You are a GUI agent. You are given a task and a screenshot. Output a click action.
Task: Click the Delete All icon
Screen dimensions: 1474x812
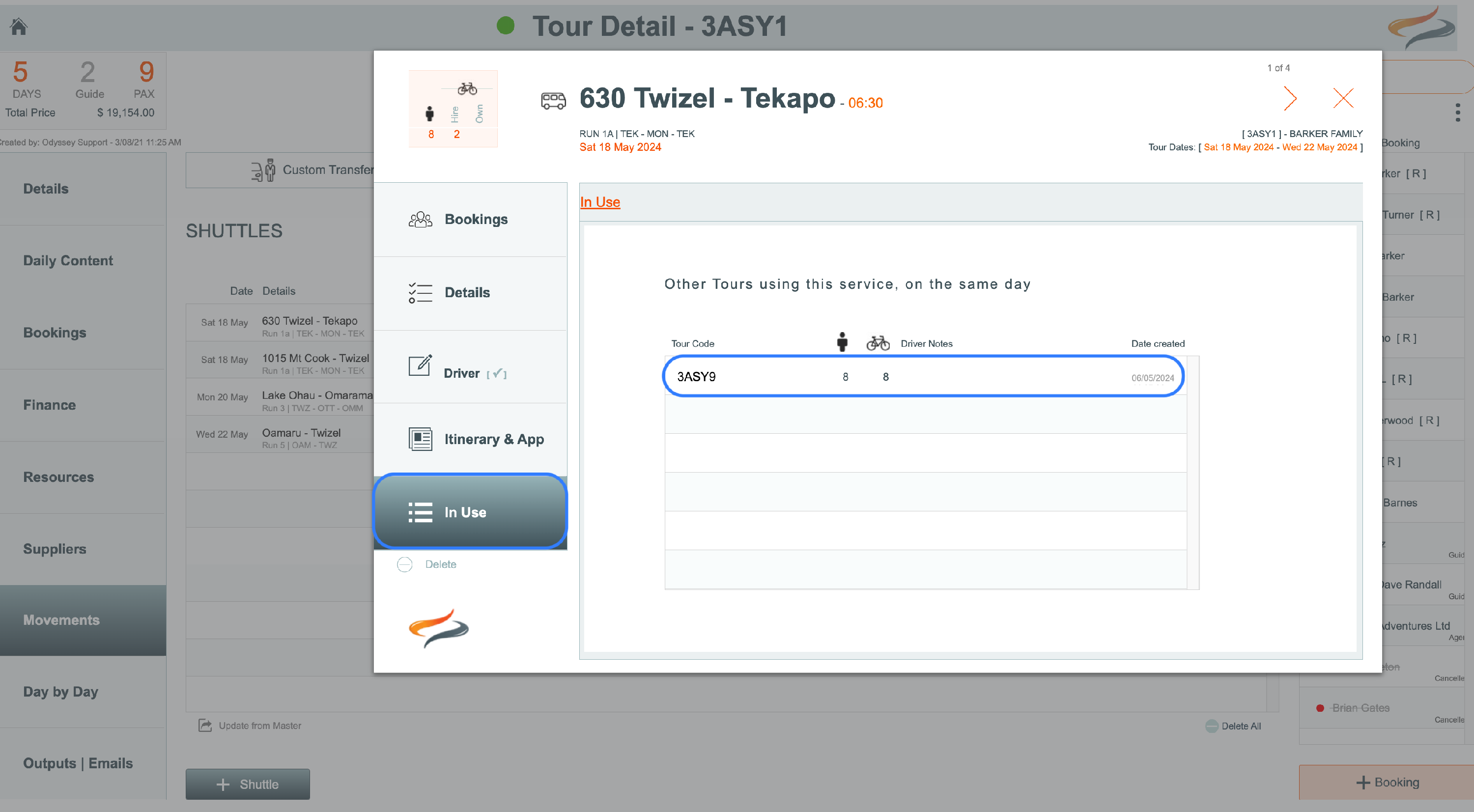(x=1211, y=726)
